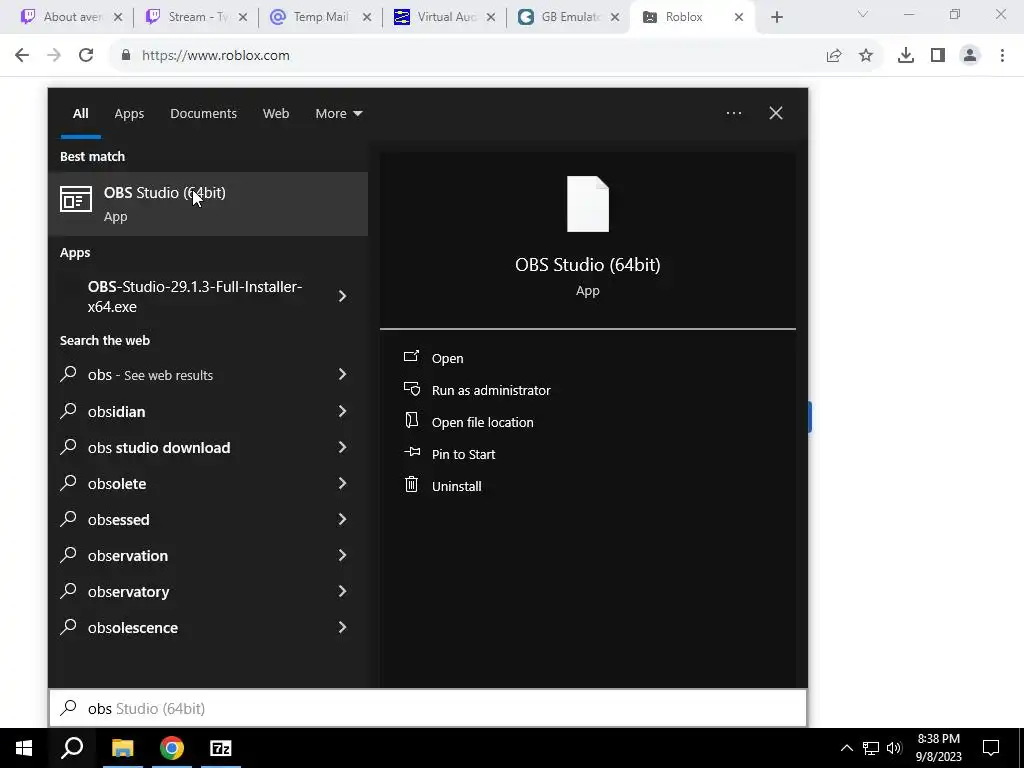Click the Uninstall trash icon
Screen dimensions: 1024x768
[411, 485]
